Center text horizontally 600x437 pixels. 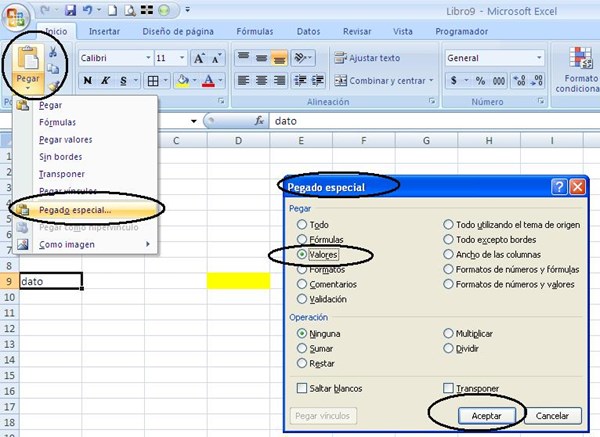point(261,81)
